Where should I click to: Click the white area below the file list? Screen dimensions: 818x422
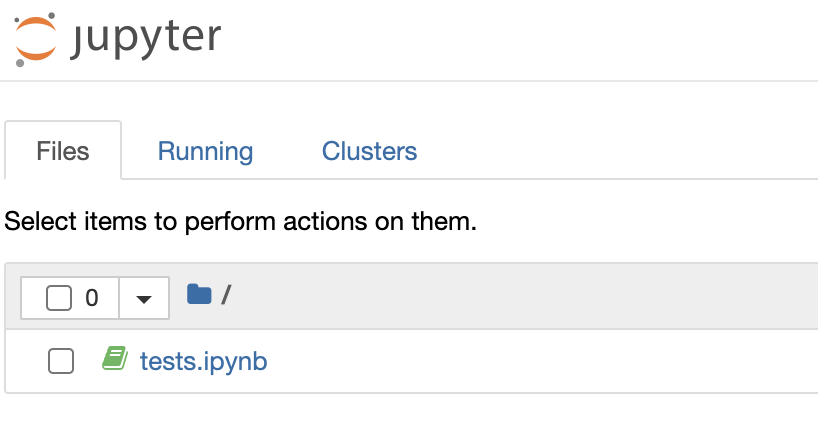[x=409, y=408]
